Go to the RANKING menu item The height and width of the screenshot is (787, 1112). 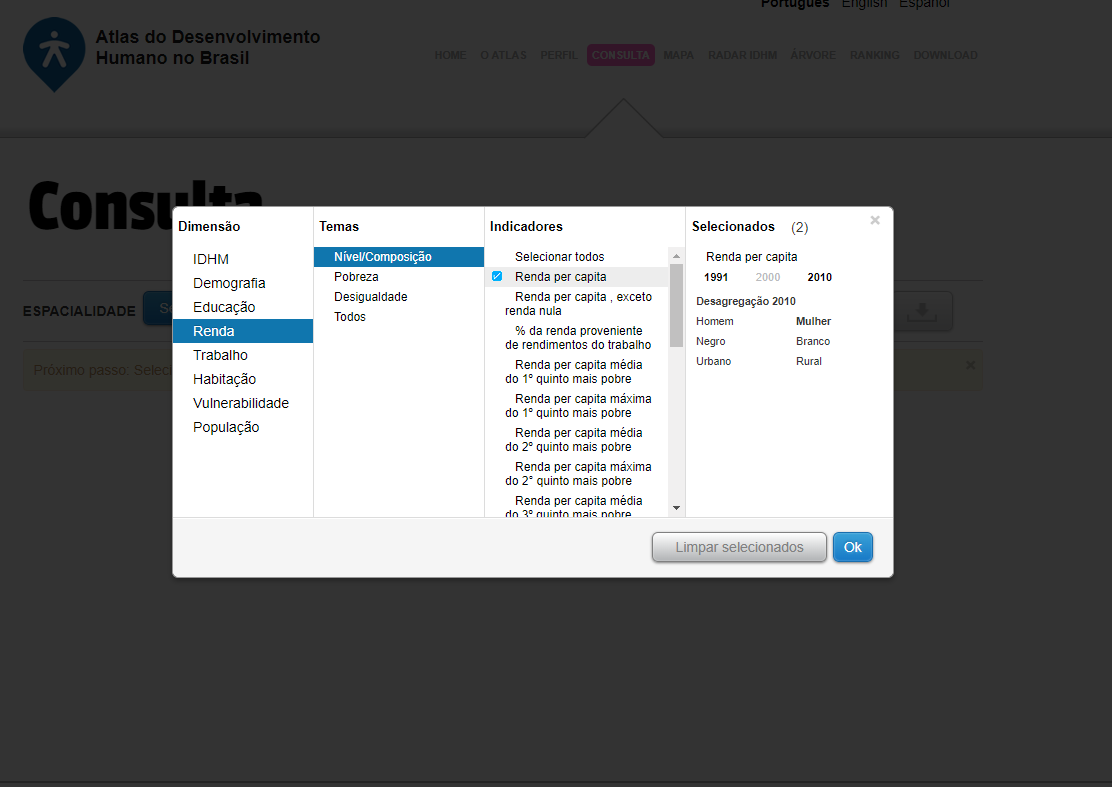[874, 55]
